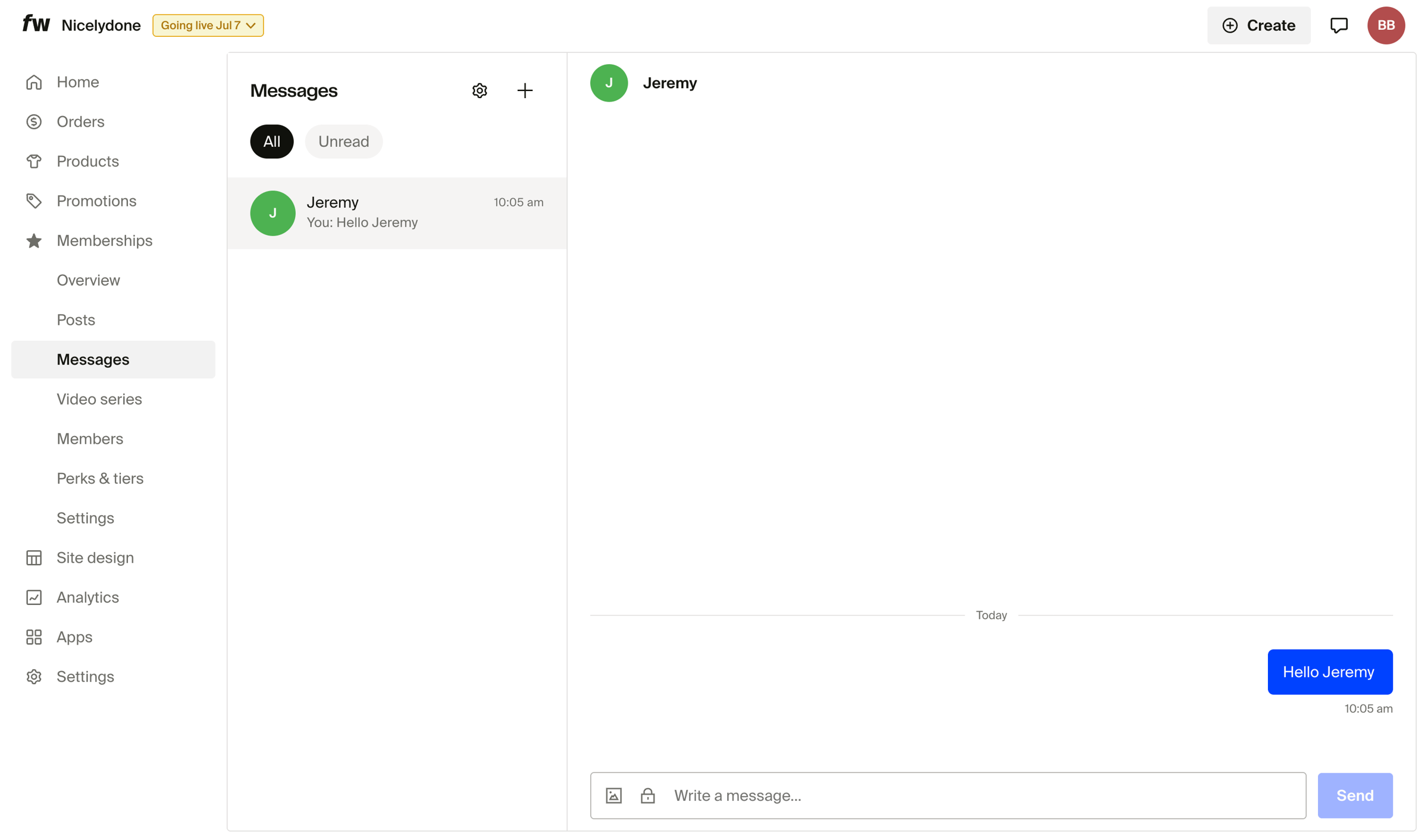
Task: Open Memberships Overview page
Action: coord(89,280)
